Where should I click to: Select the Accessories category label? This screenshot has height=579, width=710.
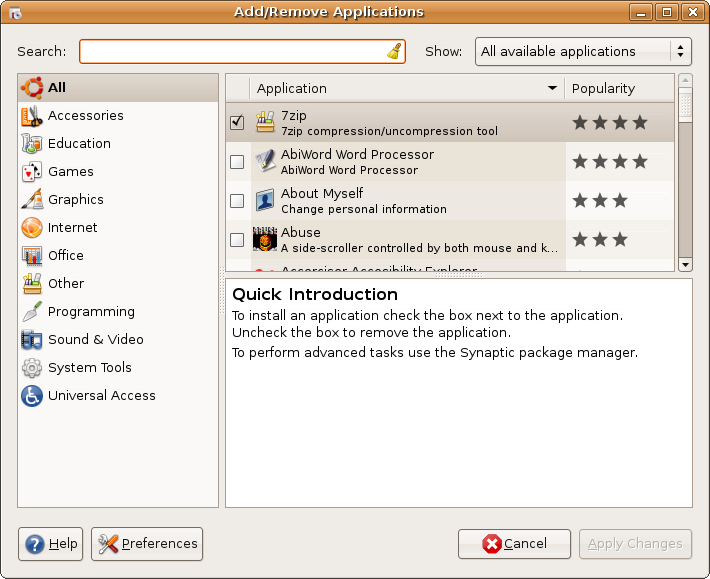pyautogui.click(x=86, y=115)
